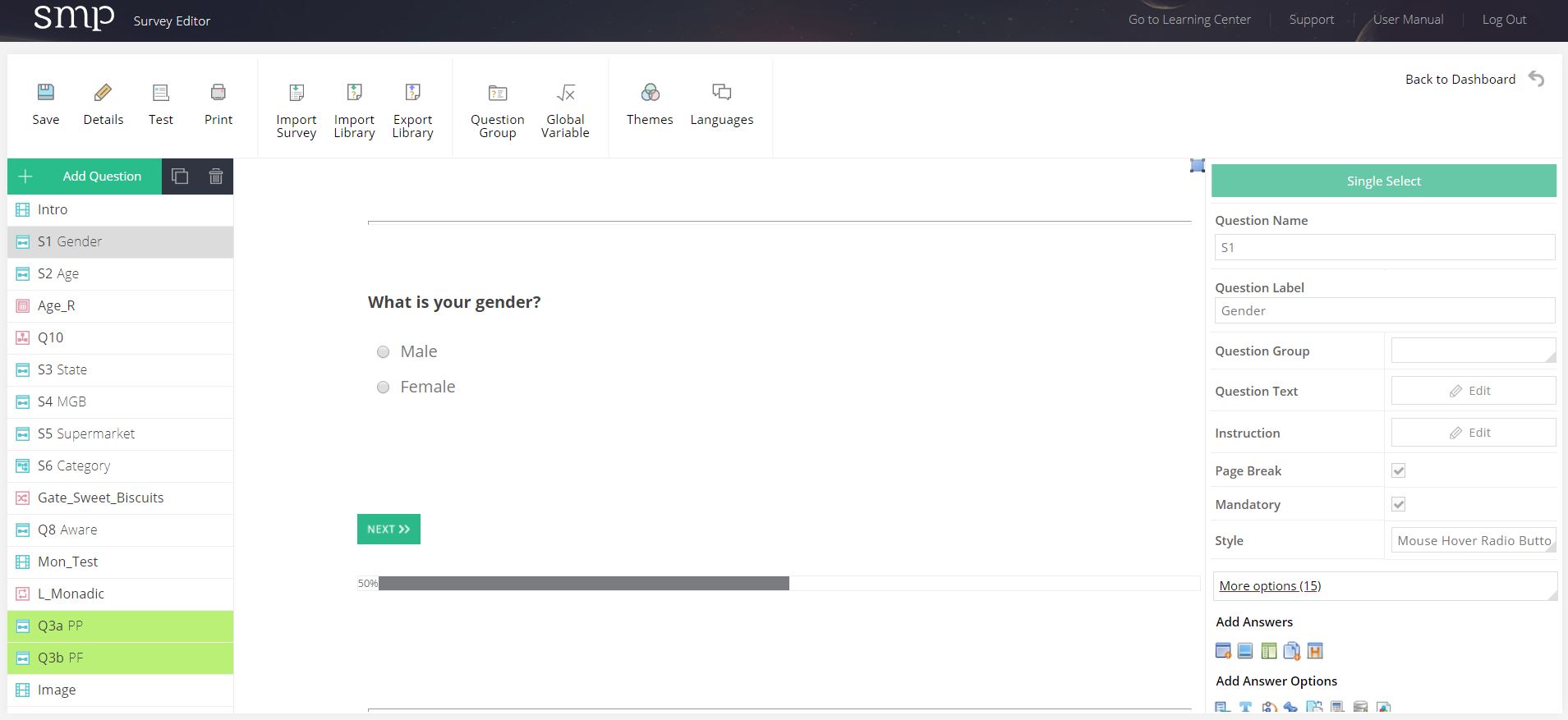The width and height of the screenshot is (1568, 720).
Task: Open survey Details with pencil icon
Action: click(x=103, y=93)
